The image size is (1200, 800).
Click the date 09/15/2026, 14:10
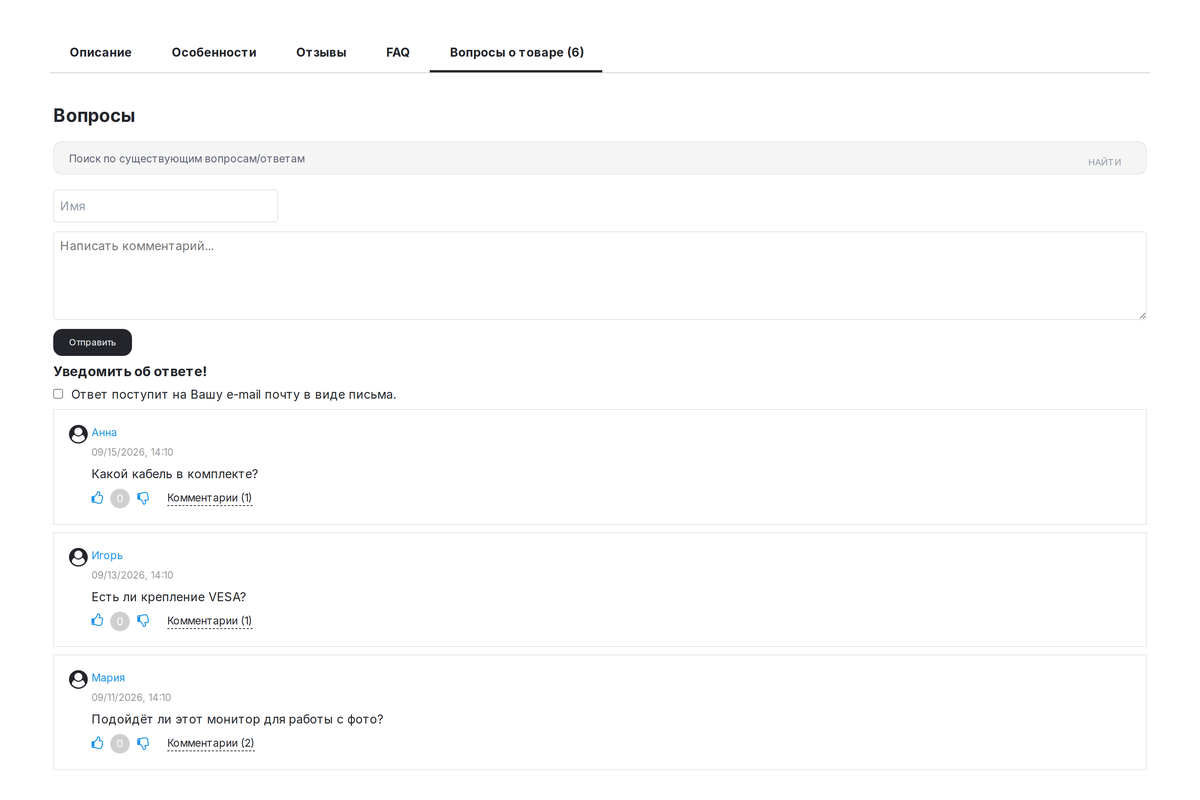132,452
